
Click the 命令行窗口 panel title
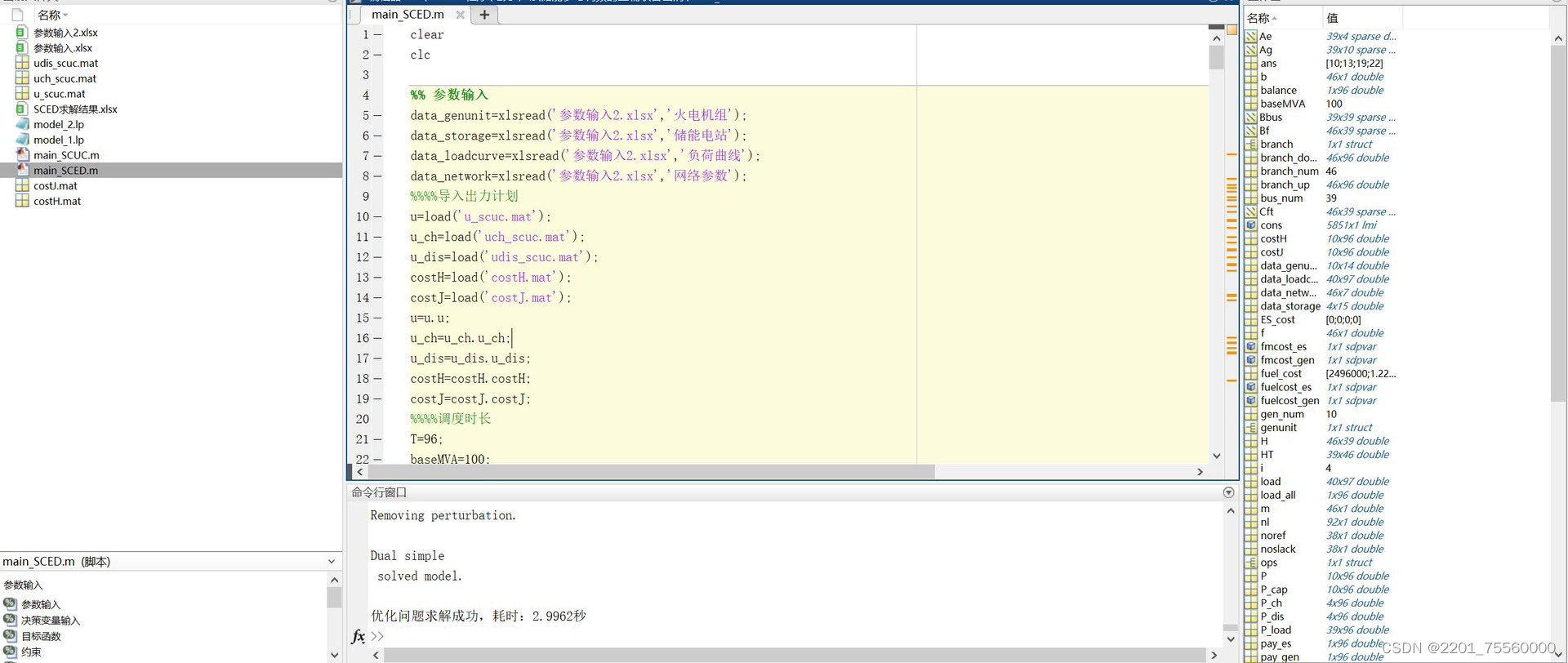(x=379, y=492)
